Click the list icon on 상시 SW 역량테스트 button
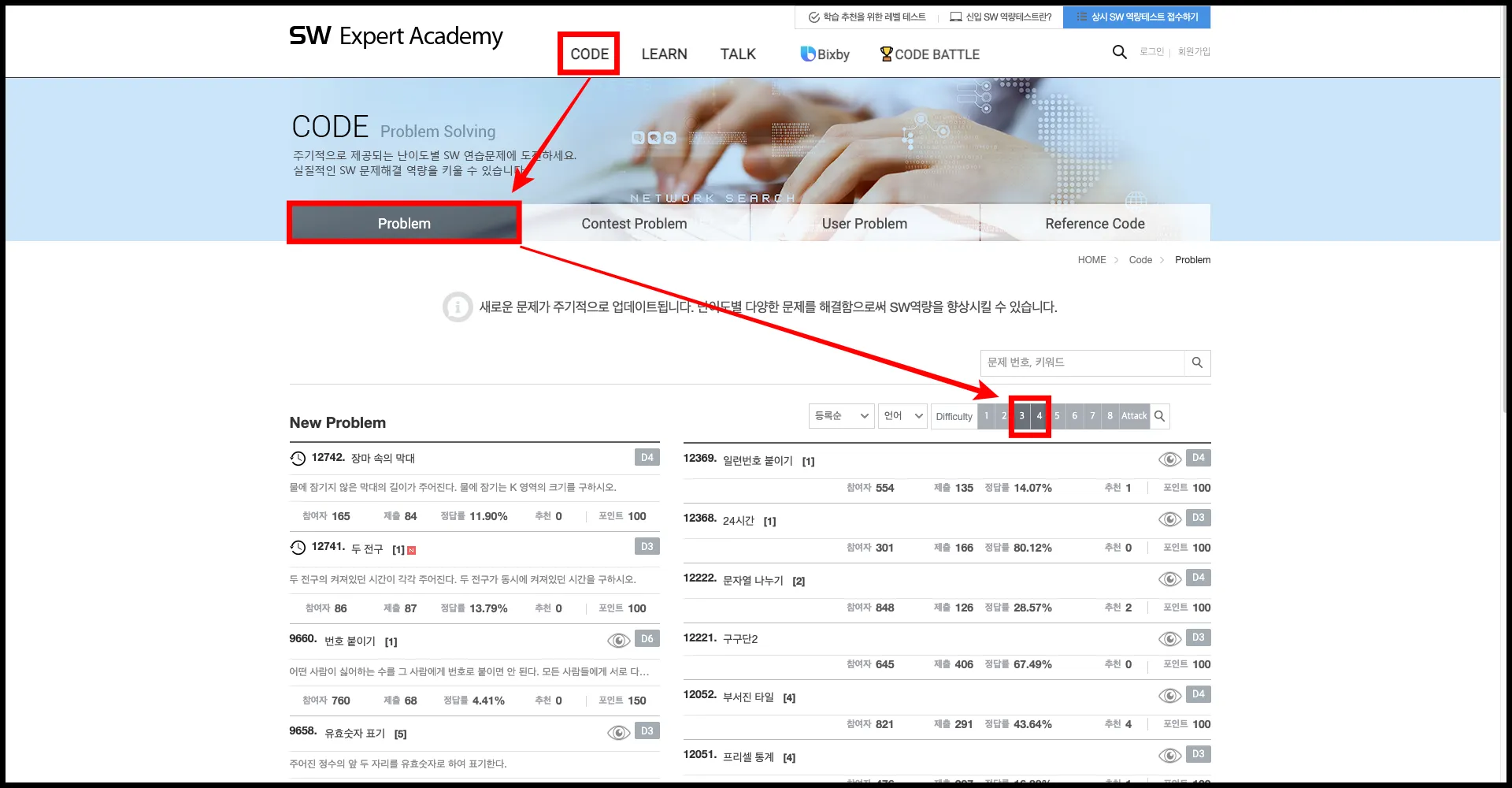 [x=1082, y=17]
